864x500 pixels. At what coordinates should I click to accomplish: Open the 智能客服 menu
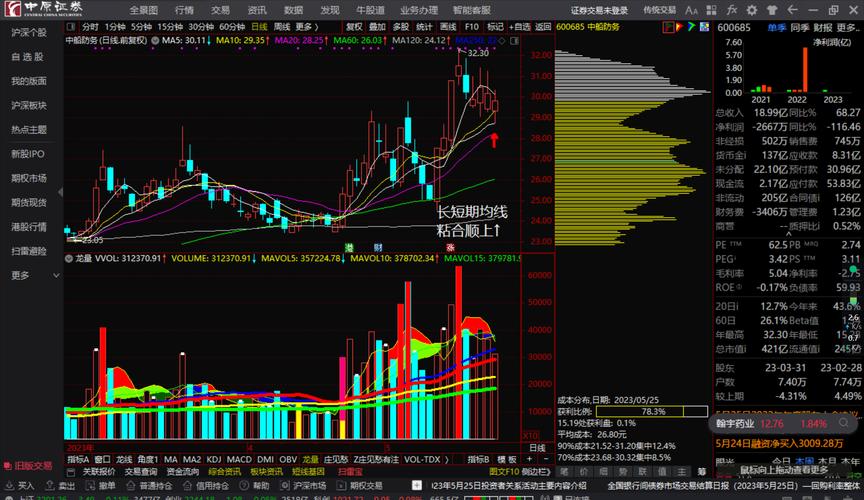click(x=472, y=10)
